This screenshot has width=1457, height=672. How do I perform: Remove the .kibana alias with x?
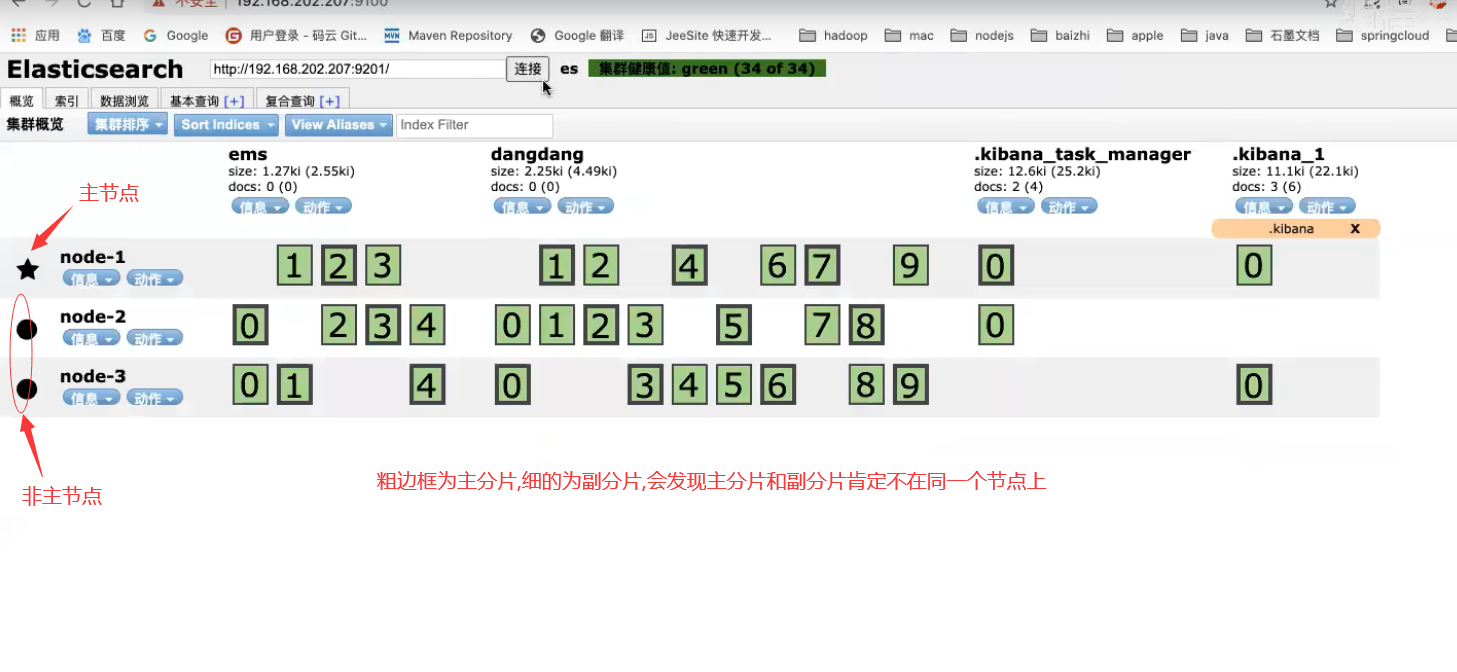point(1355,229)
